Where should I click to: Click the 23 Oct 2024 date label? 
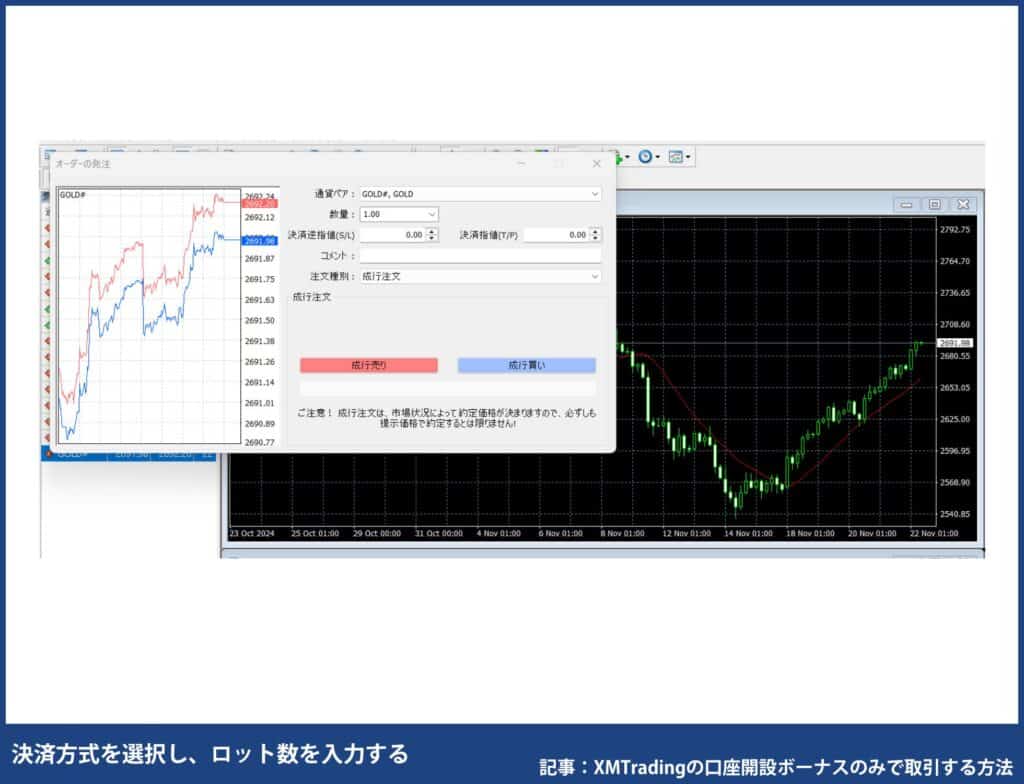(x=252, y=534)
